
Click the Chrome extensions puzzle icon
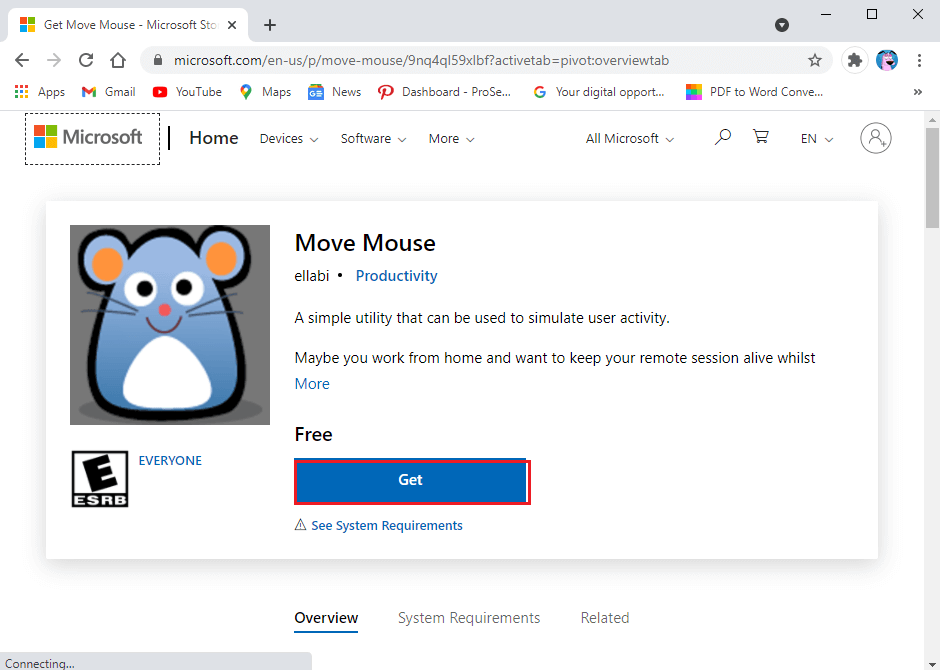click(x=854, y=60)
